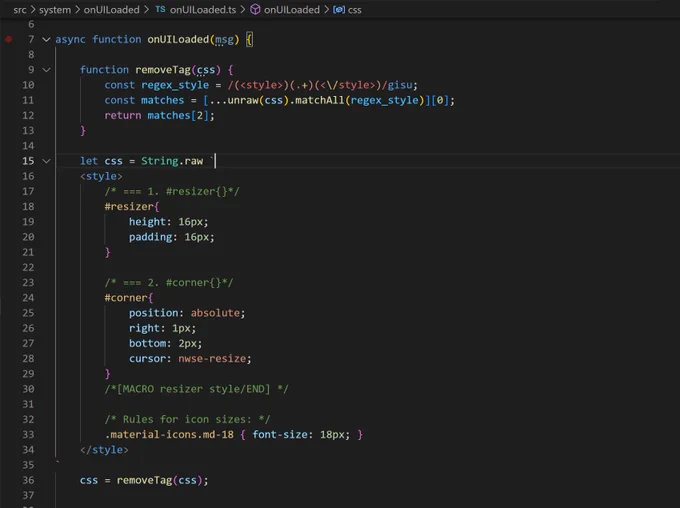The image size is (680, 508).
Task: Click 'matches[2]' in the return statement
Action: [178, 115]
